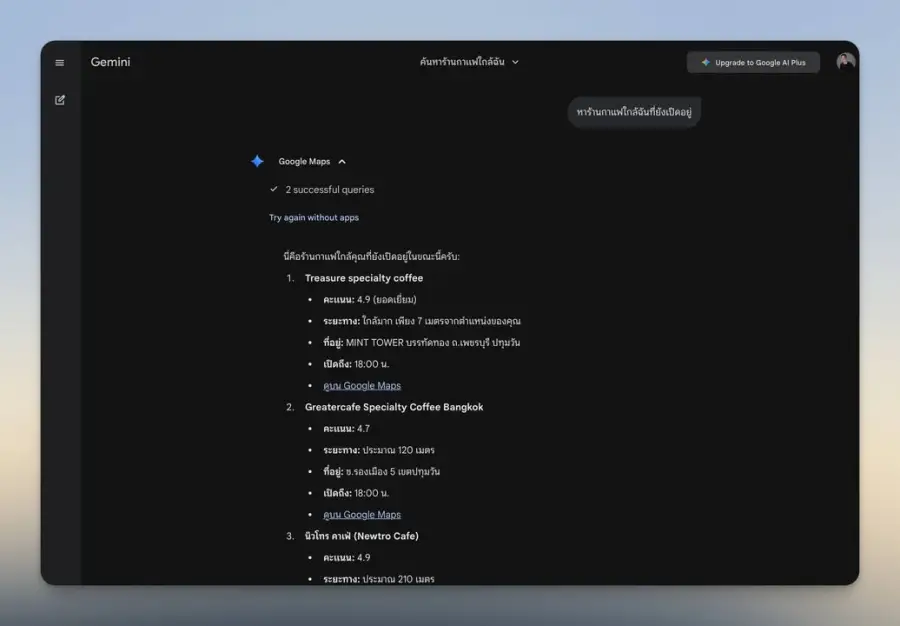The image size is (900, 626).
Task: Click the 7 meters distance line
Action: tap(422, 321)
